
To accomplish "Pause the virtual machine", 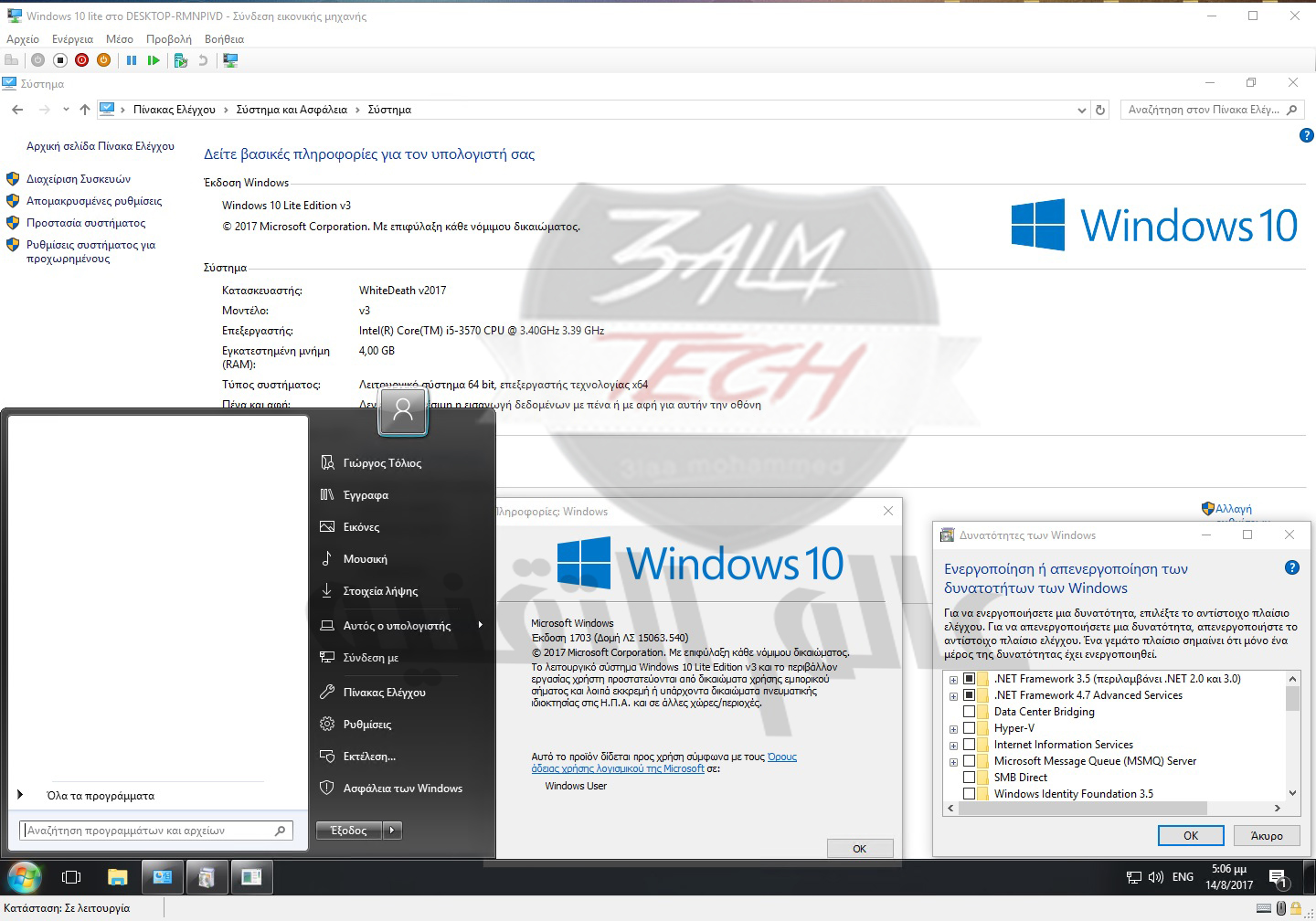I will (132, 60).
